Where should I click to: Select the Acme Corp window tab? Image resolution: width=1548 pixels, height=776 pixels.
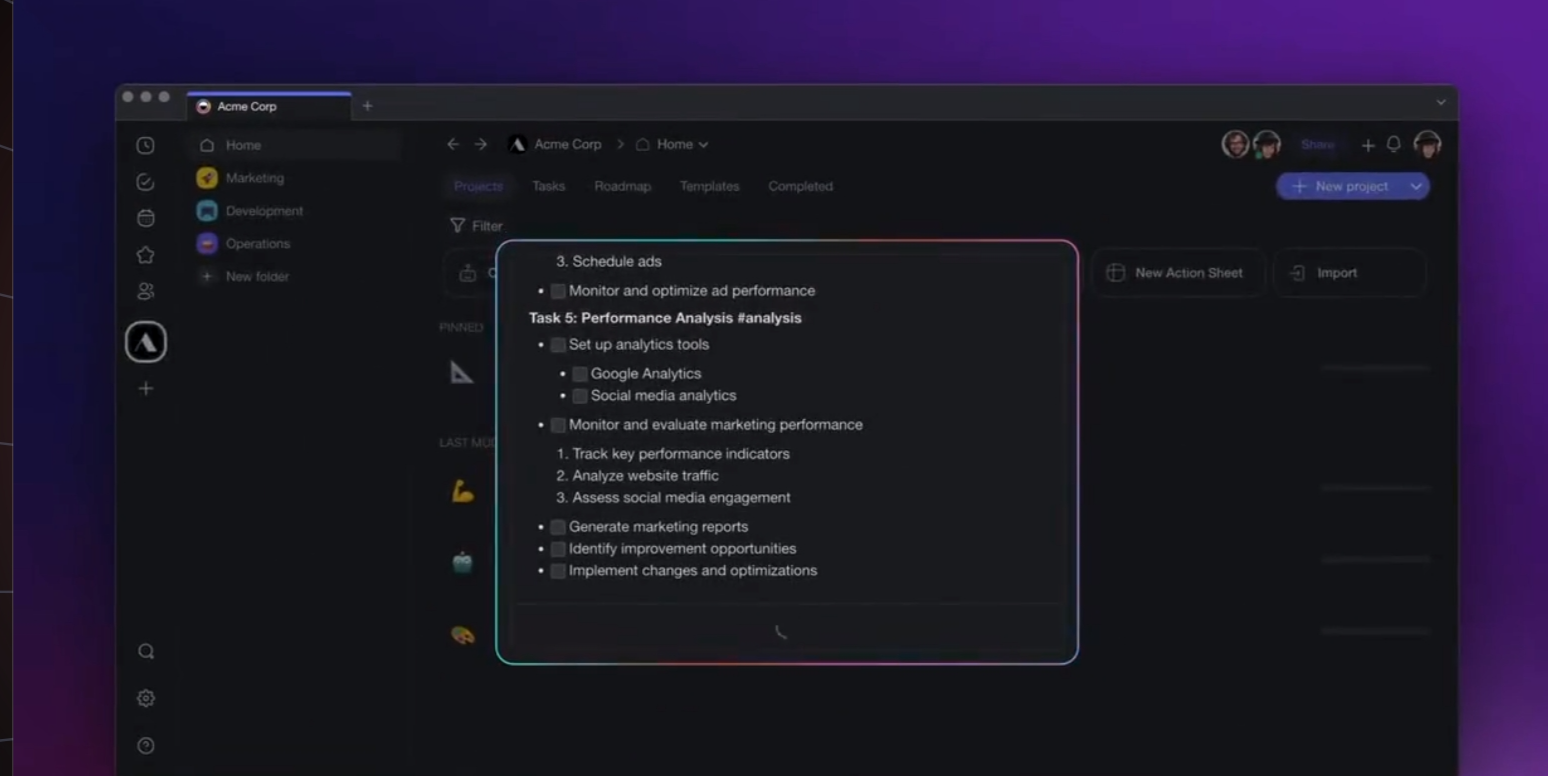point(269,106)
